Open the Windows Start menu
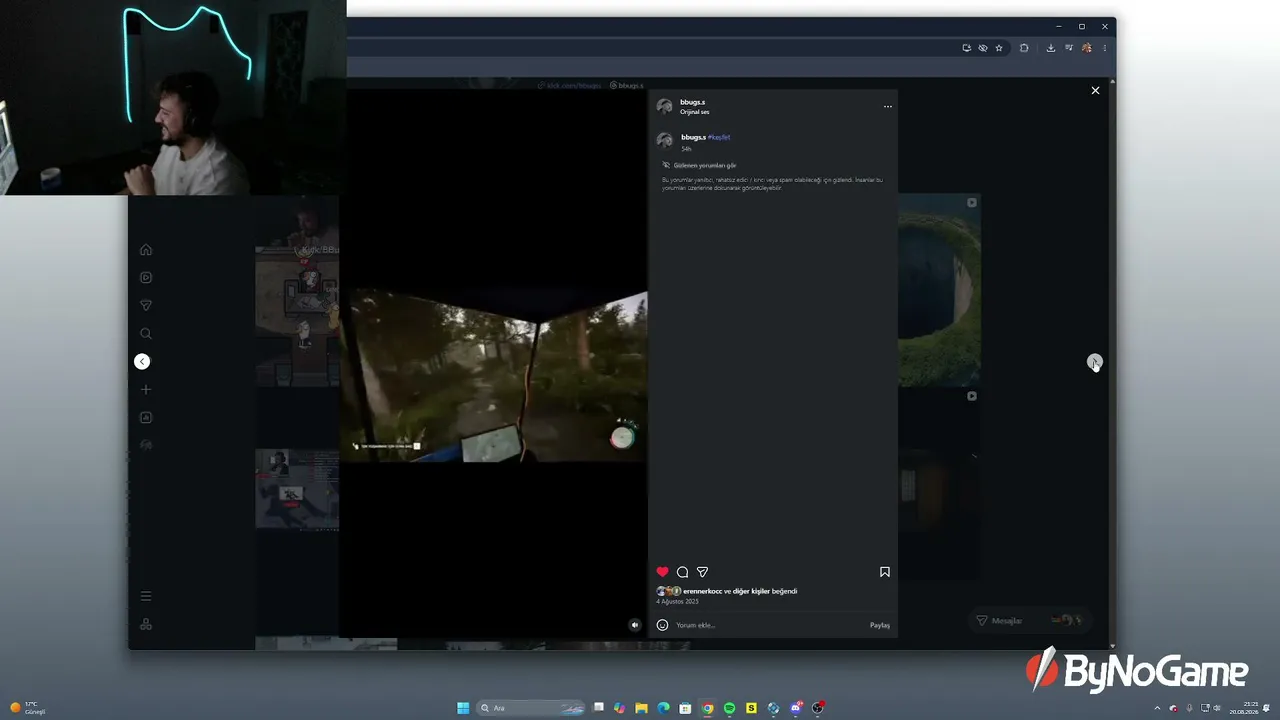Image resolution: width=1280 pixels, height=720 pixels. 463,708
